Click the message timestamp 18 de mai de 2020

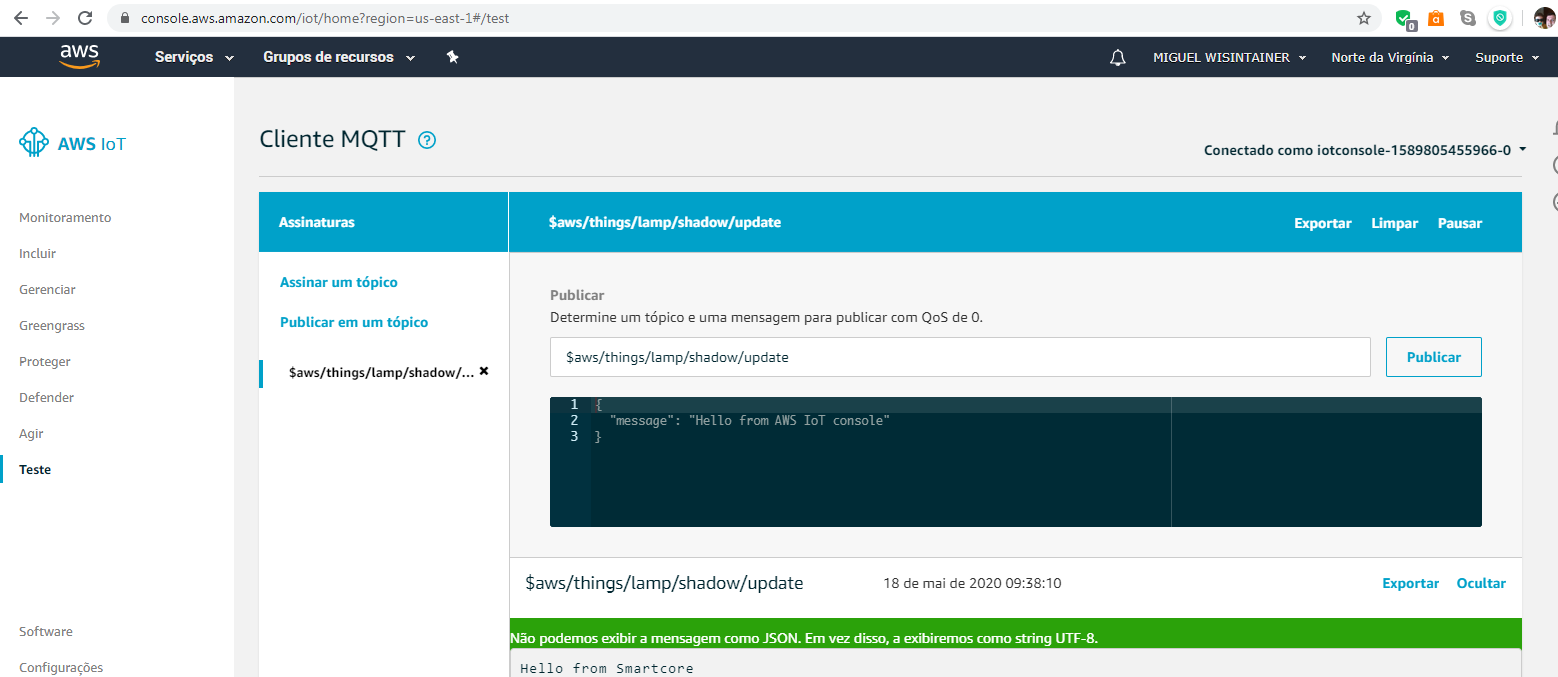click(x=972, y=584)
